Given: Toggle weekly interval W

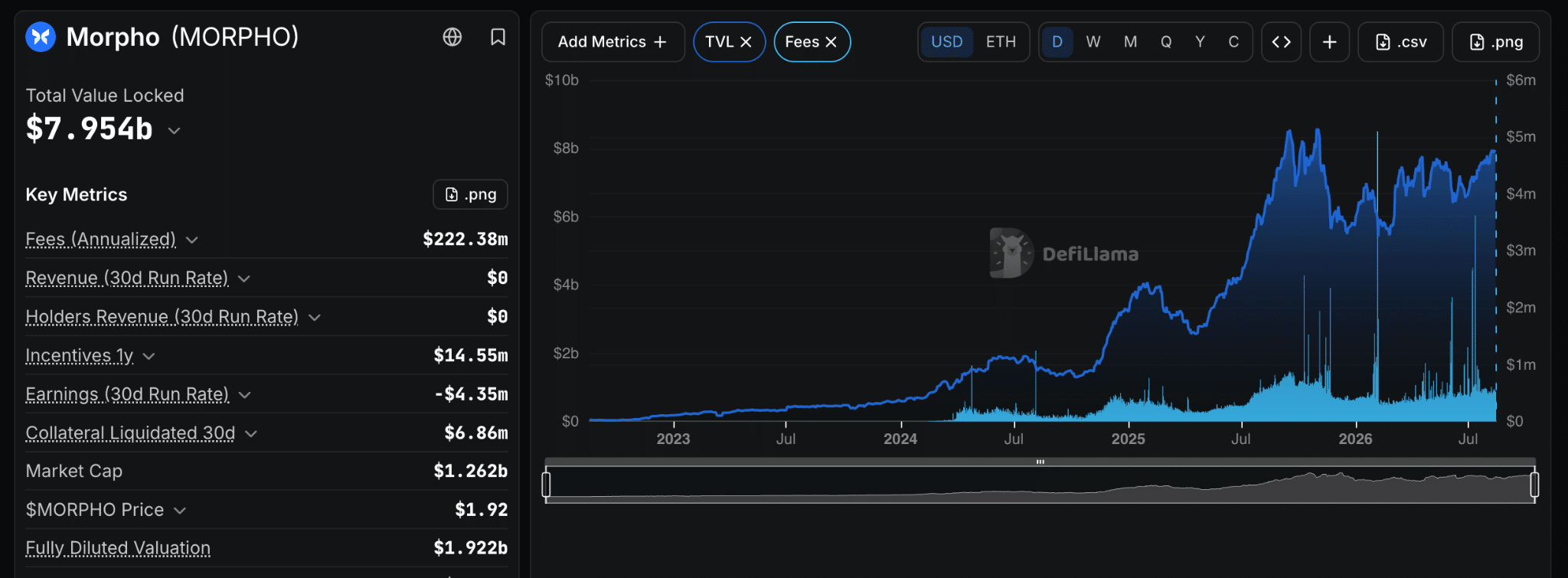Looking at the screenshot, I should (x=1093, y=42).
